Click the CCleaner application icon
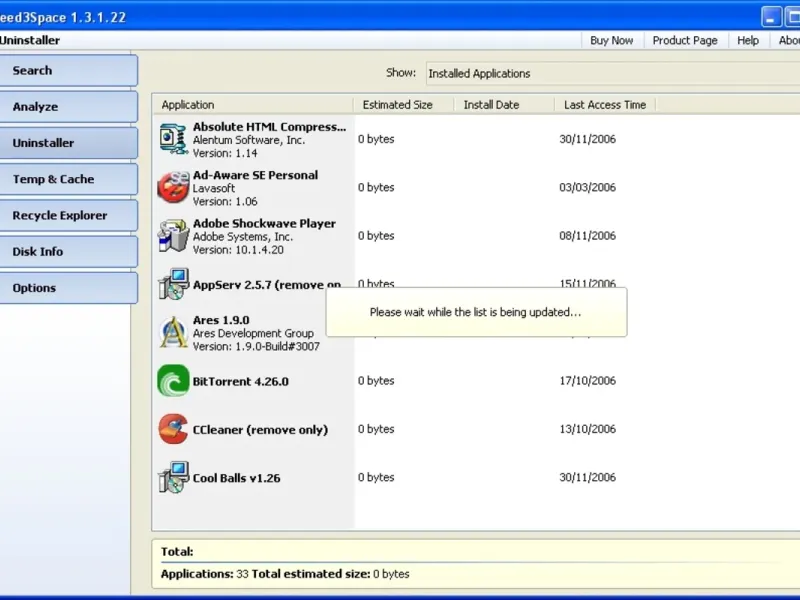Screen dimensions: 800x600 [x=173, y=429]
